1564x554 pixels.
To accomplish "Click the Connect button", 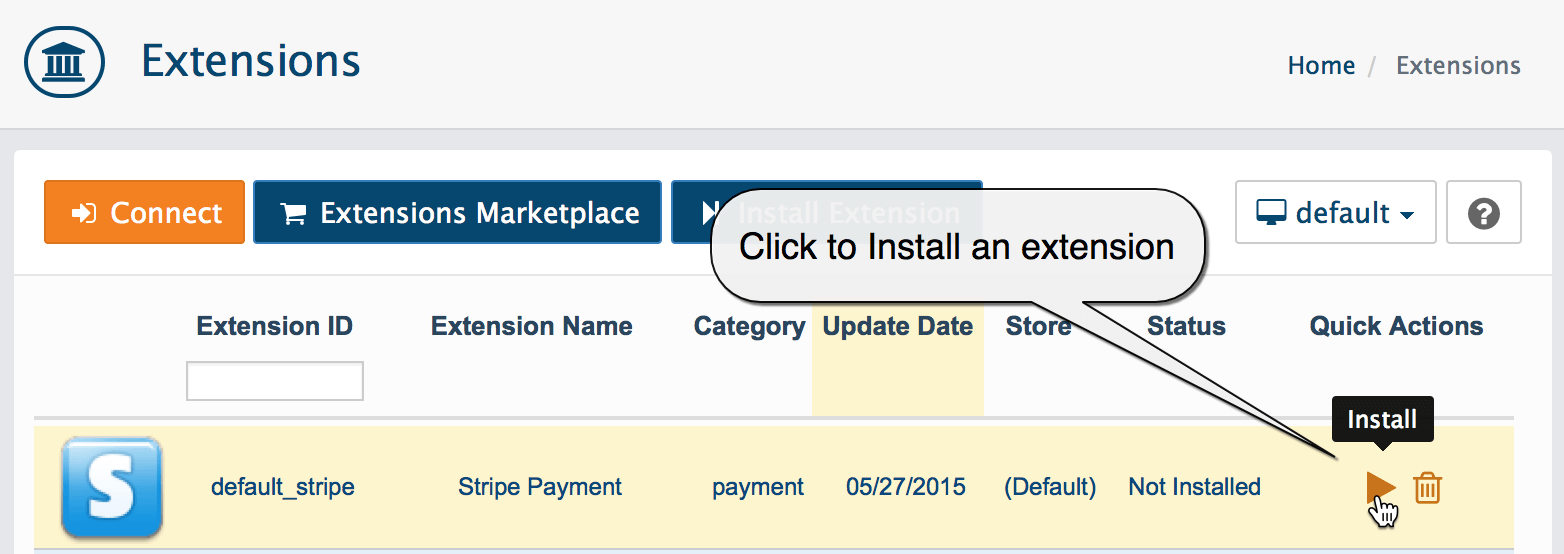I will pos(144,212).
